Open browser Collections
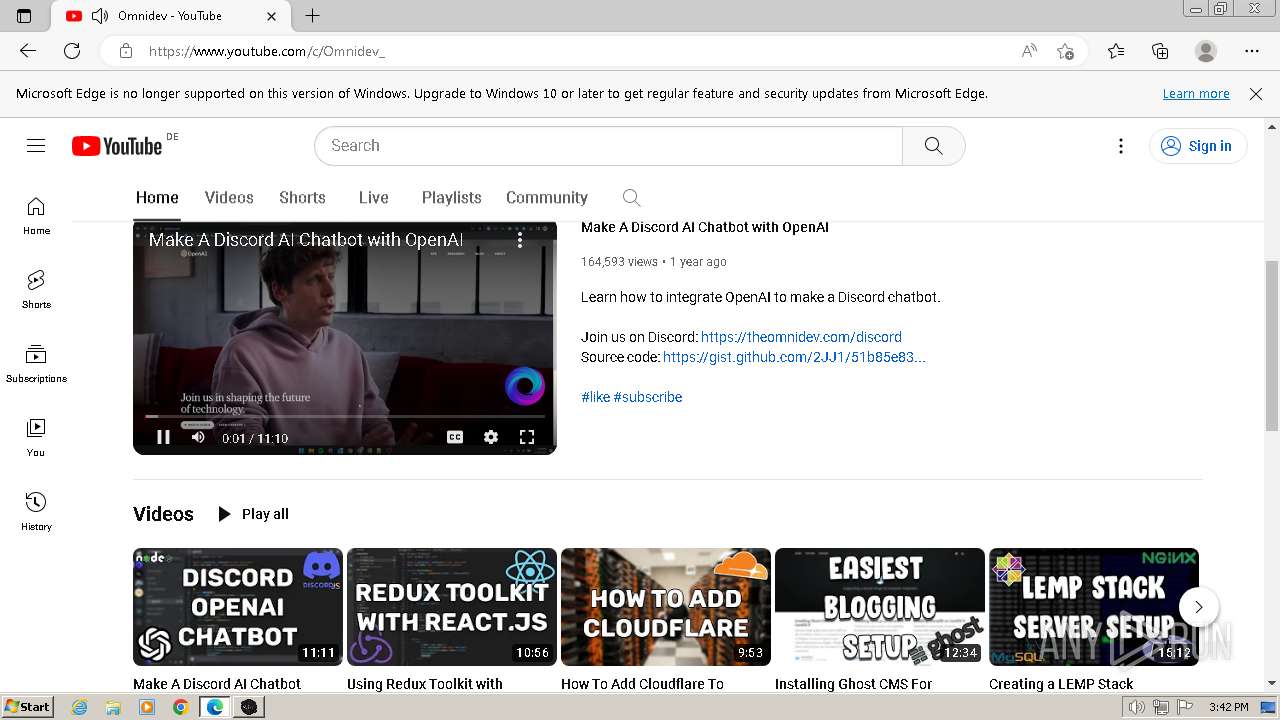This screenshot has height=720, width=1280. (1160, 51)
